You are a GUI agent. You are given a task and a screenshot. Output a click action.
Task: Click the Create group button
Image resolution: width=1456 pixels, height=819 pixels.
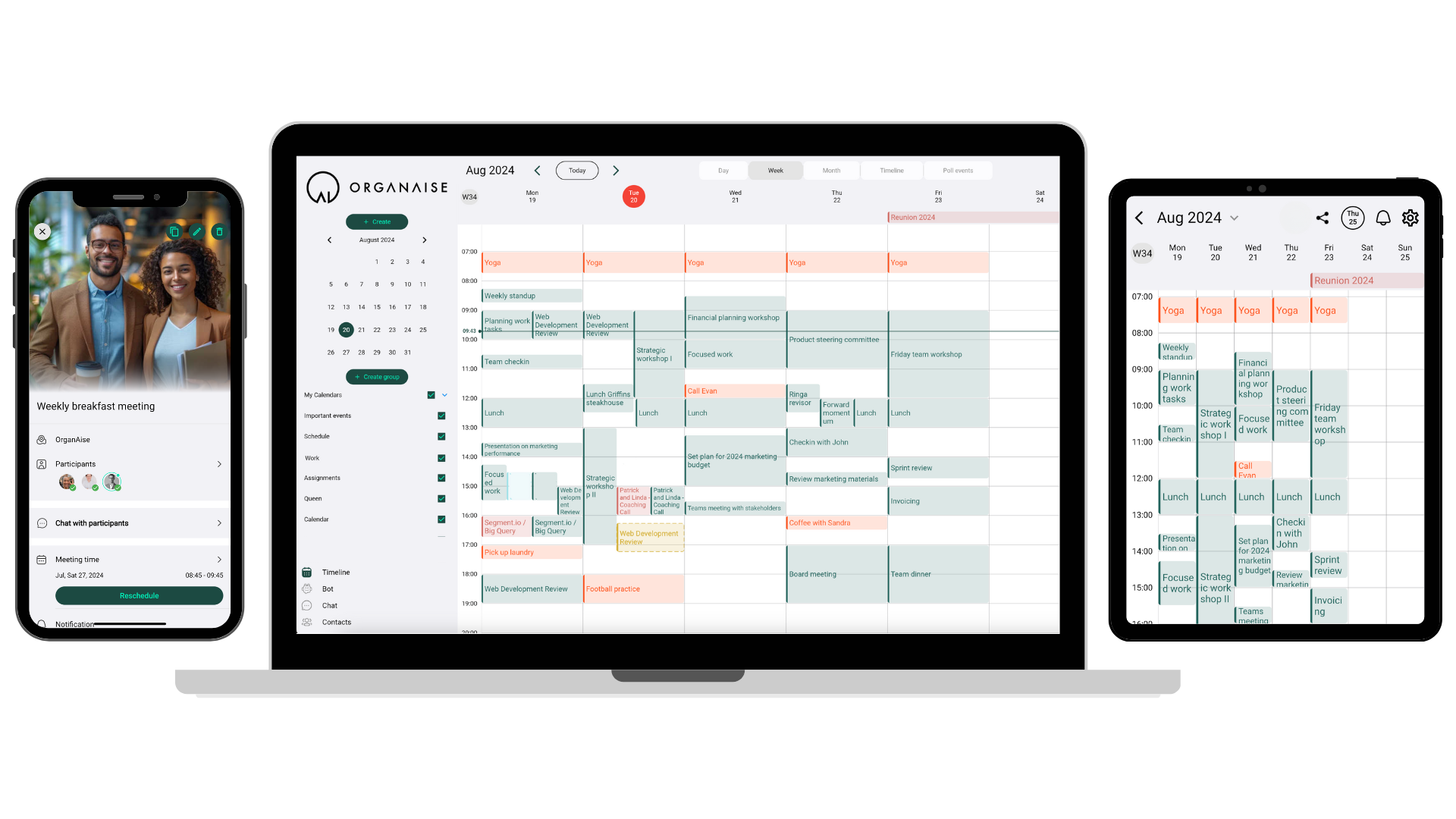377,376
